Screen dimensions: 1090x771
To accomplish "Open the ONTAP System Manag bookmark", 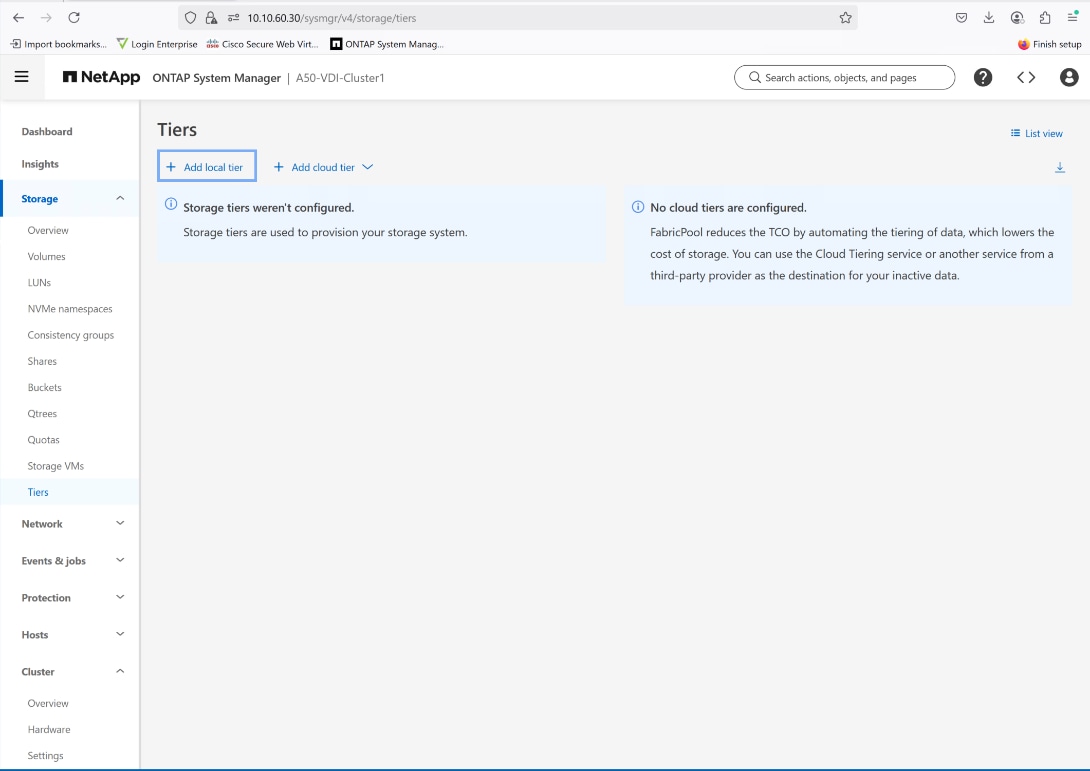I will click(x=387, y=44).
